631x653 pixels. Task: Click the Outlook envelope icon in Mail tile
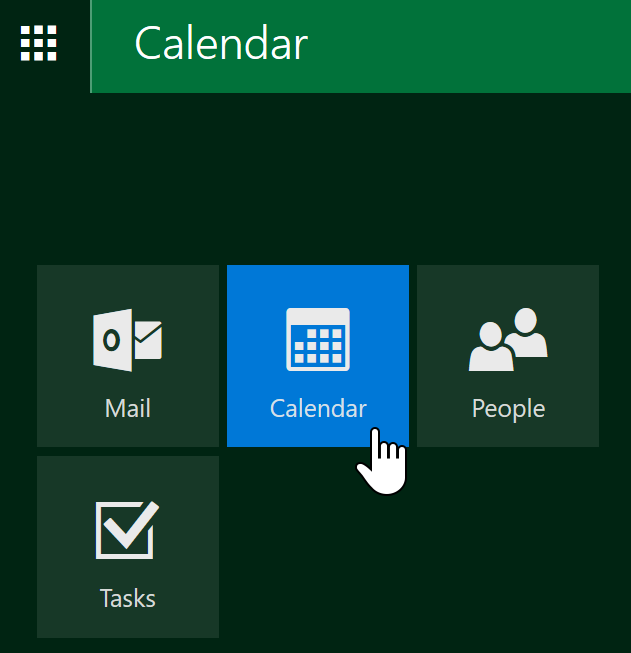click(x=128, y=340)
